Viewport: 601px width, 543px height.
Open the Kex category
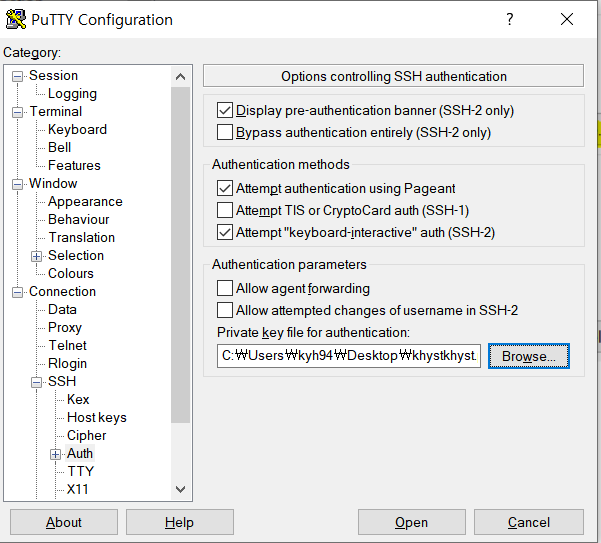[78, 400]
